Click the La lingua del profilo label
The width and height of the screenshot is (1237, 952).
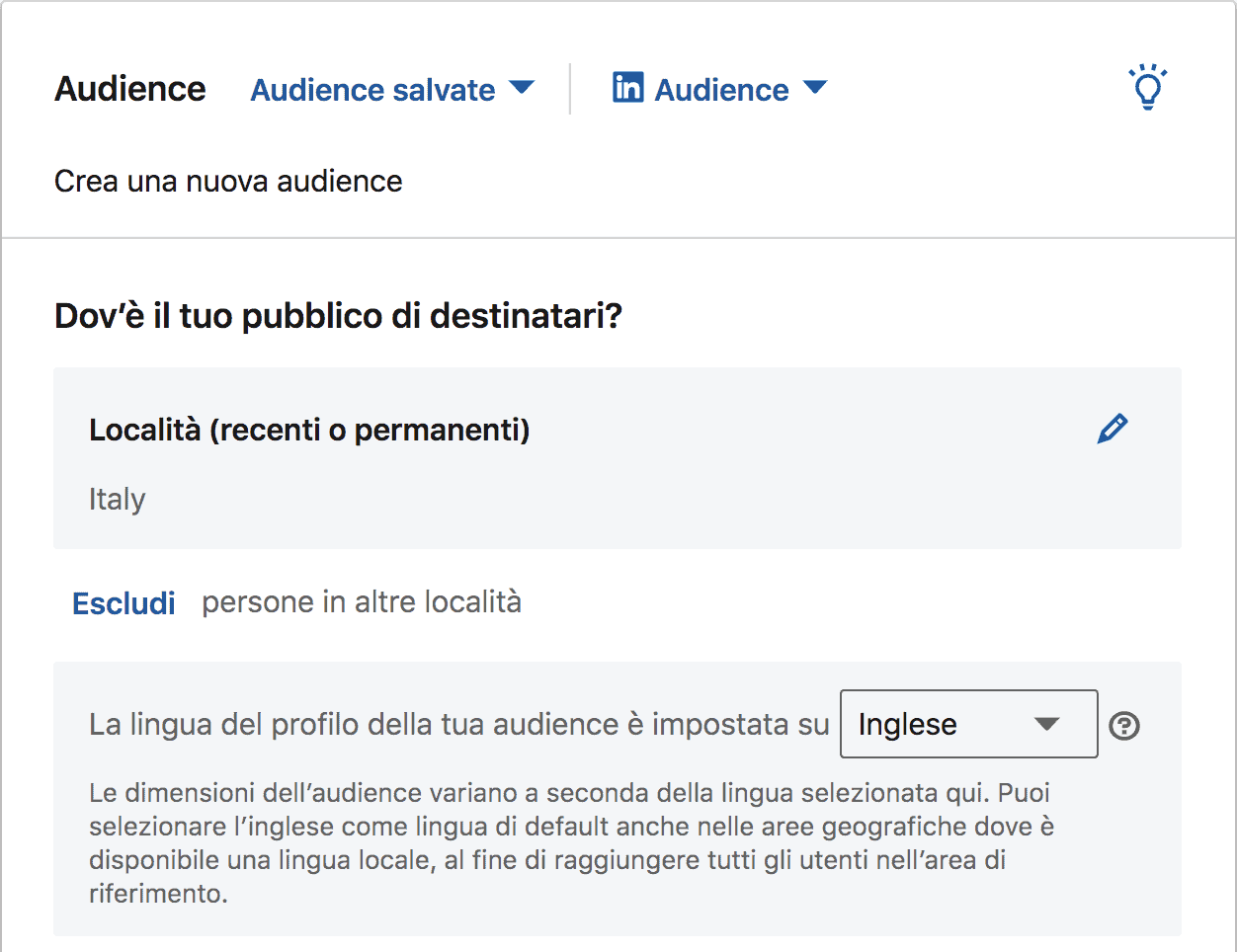459,725
